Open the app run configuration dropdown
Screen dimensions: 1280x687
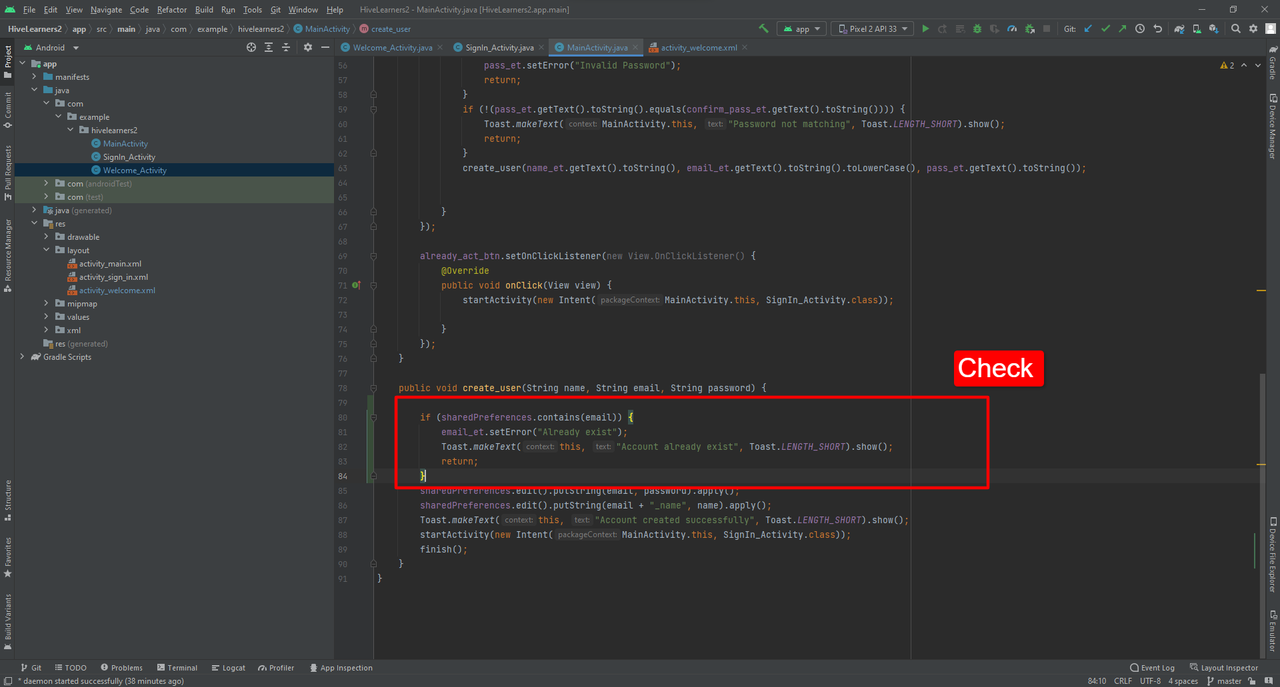click(801, 29)
